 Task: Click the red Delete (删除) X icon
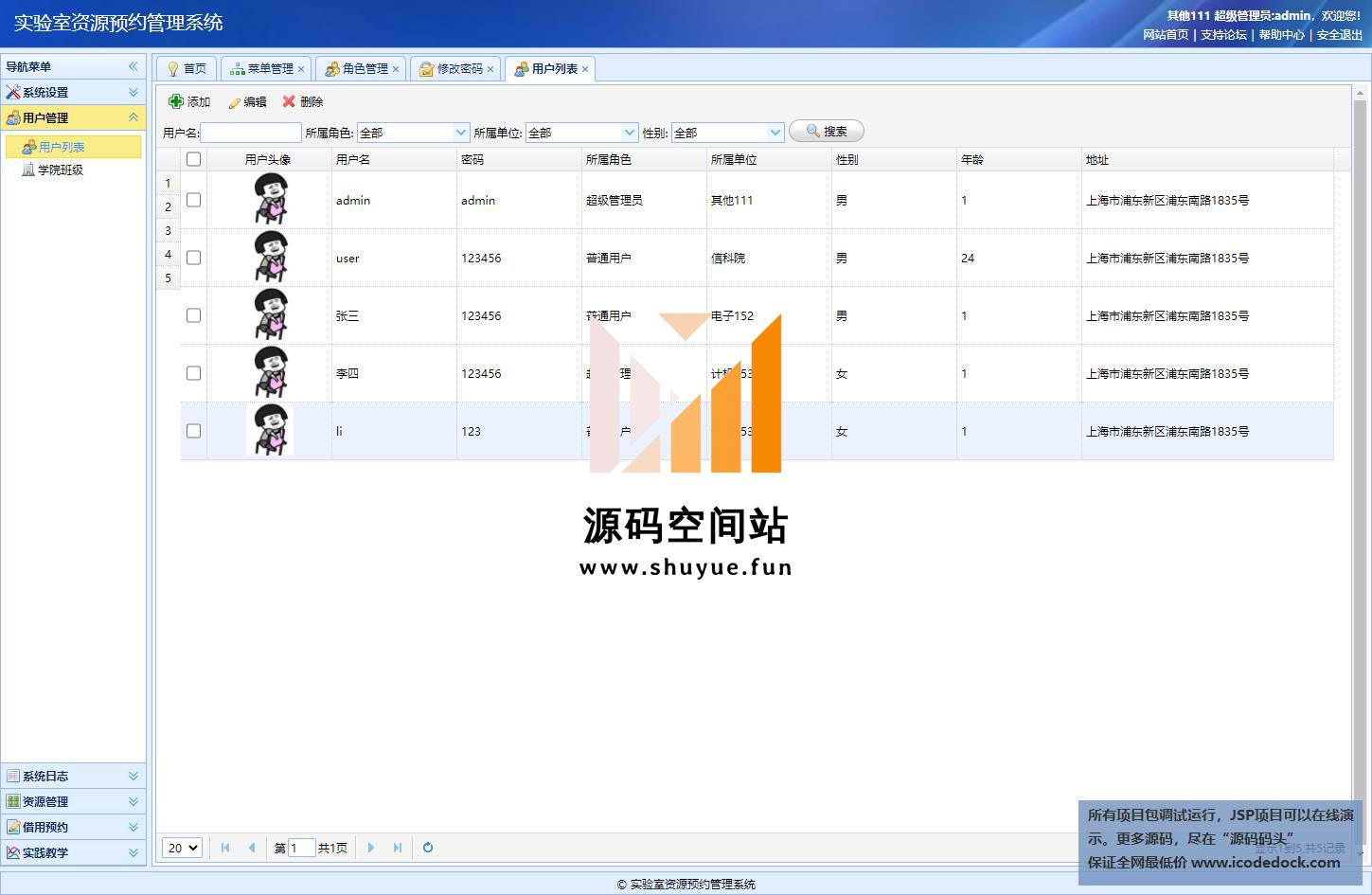click(x=289, y=101)
